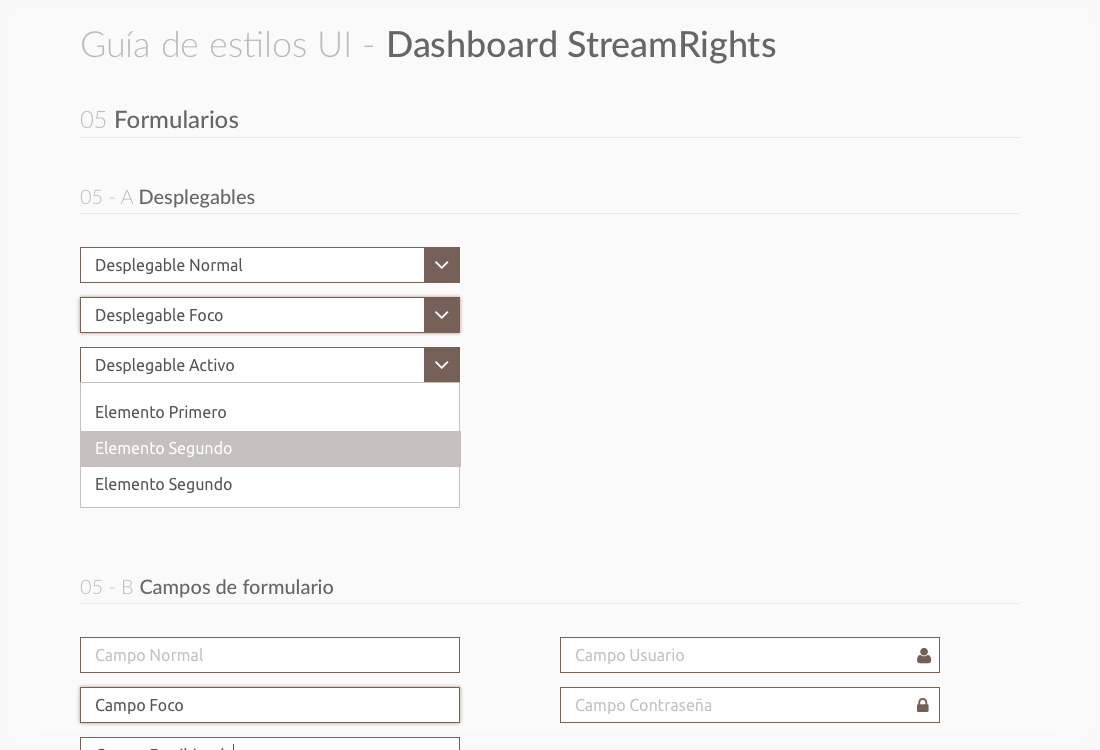This screenshot has width=1100, height=750.
Task: Collapse Desplegable Activo using its chevron
Action: coord(441,365)
